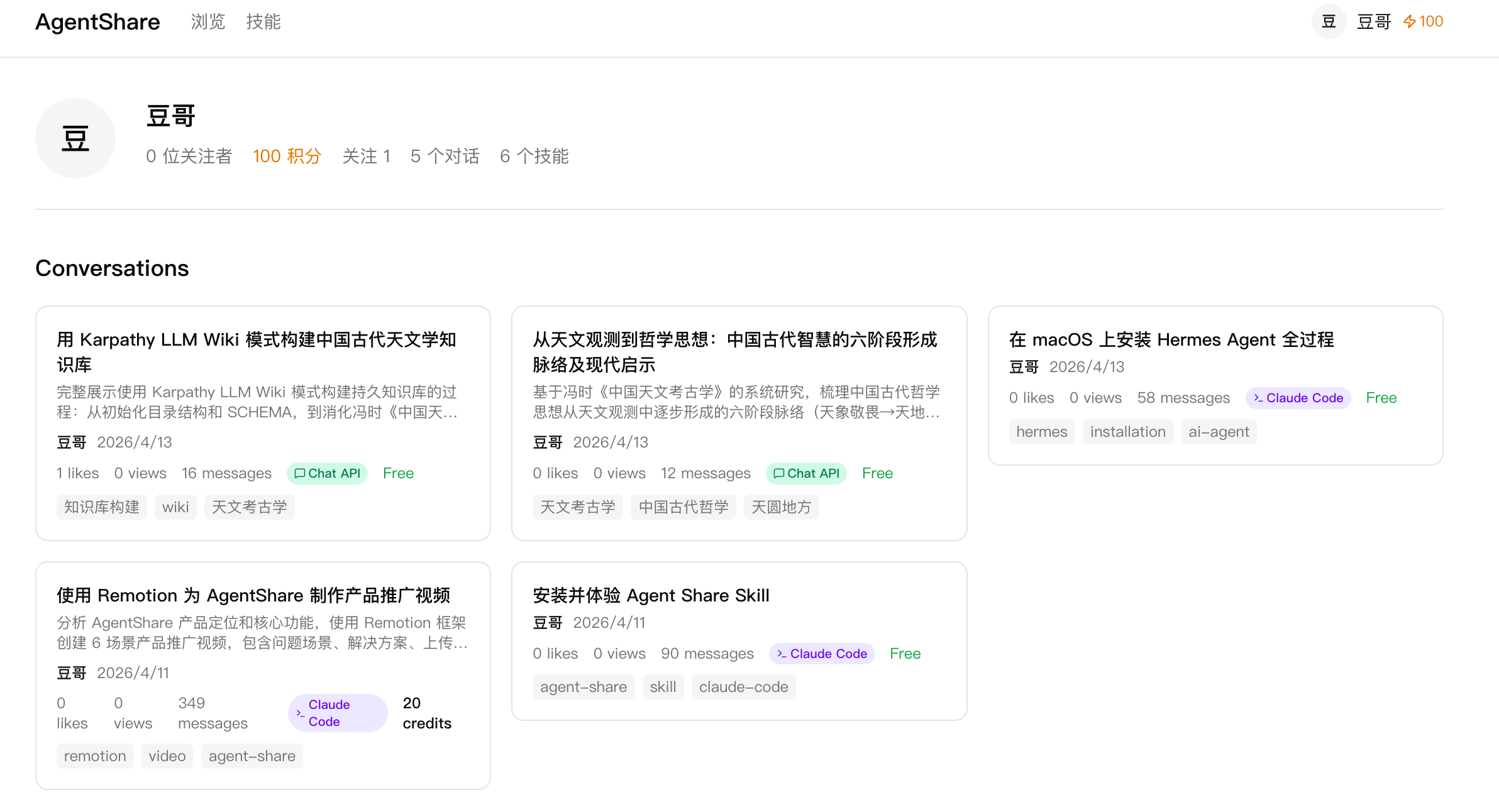Click Free label on Hermes Agent card
Screen dimensions: 1499x812
pos(1381,398)
